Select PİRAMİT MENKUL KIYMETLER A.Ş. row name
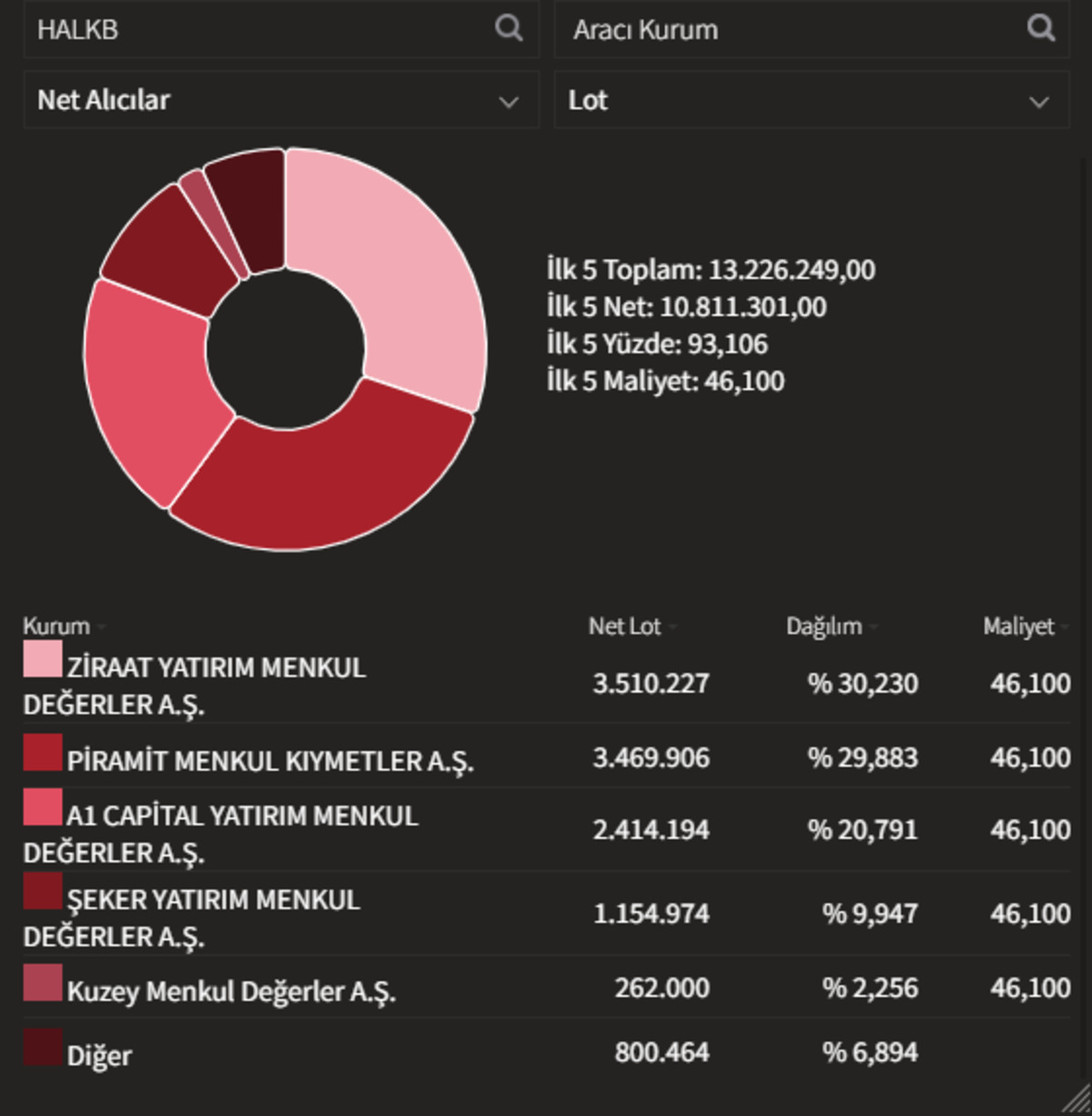 [270, 761]
